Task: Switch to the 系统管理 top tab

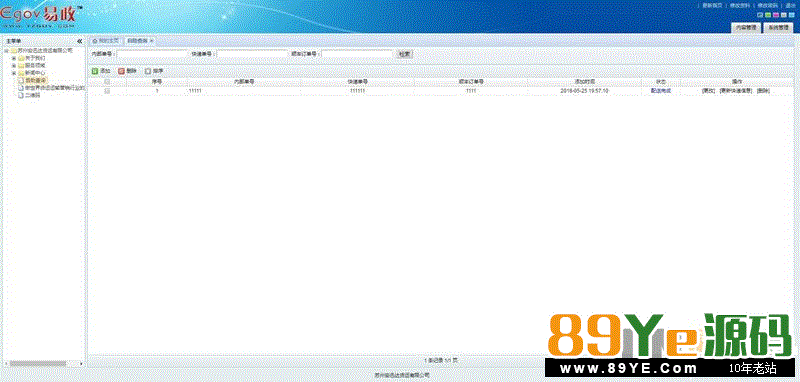Action: [x=779, y=29]
